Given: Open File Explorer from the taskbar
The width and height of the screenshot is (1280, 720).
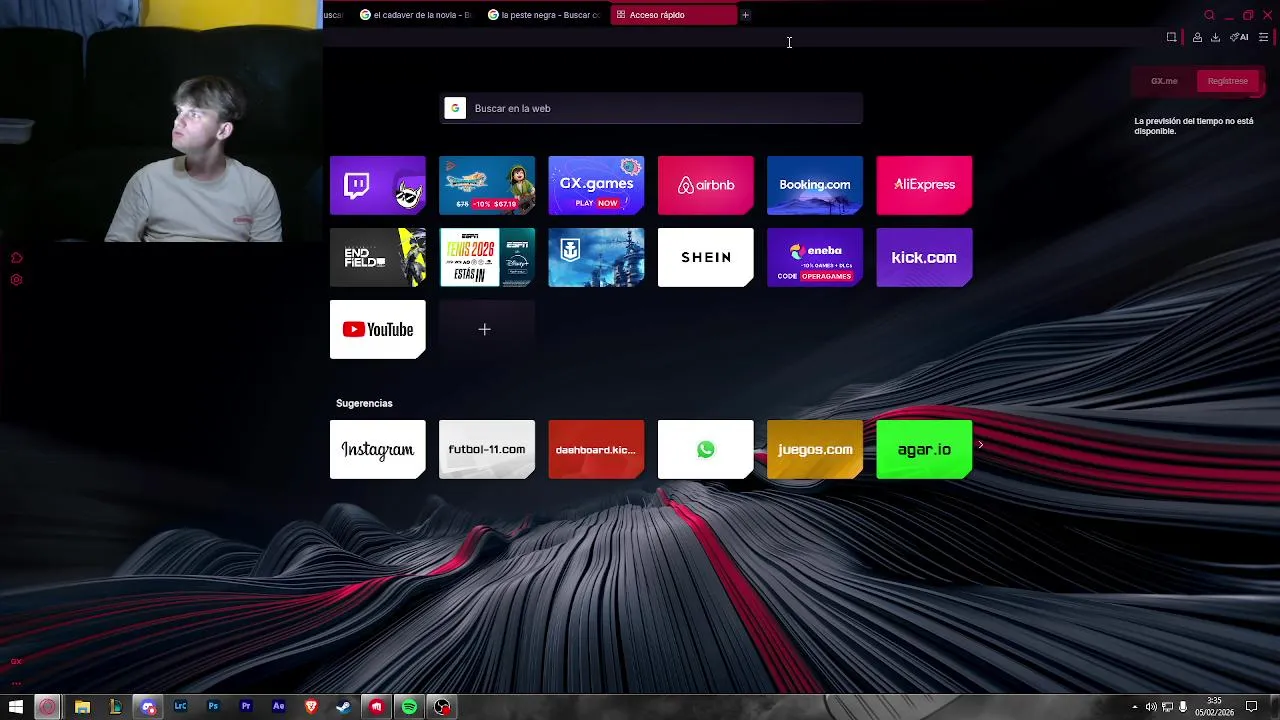Looking at the screenshot, I should click(x=82, y=707).
